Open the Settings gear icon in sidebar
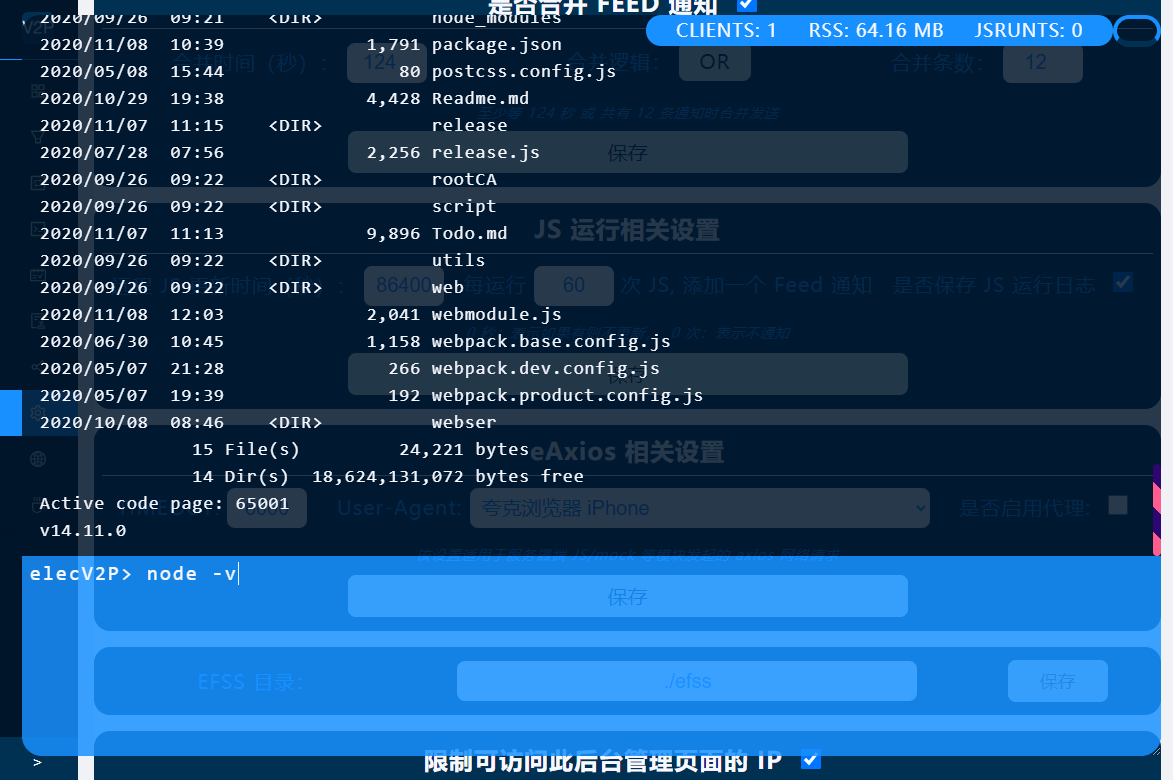Viewport: 1173px width, 780px height. point(37,412)
